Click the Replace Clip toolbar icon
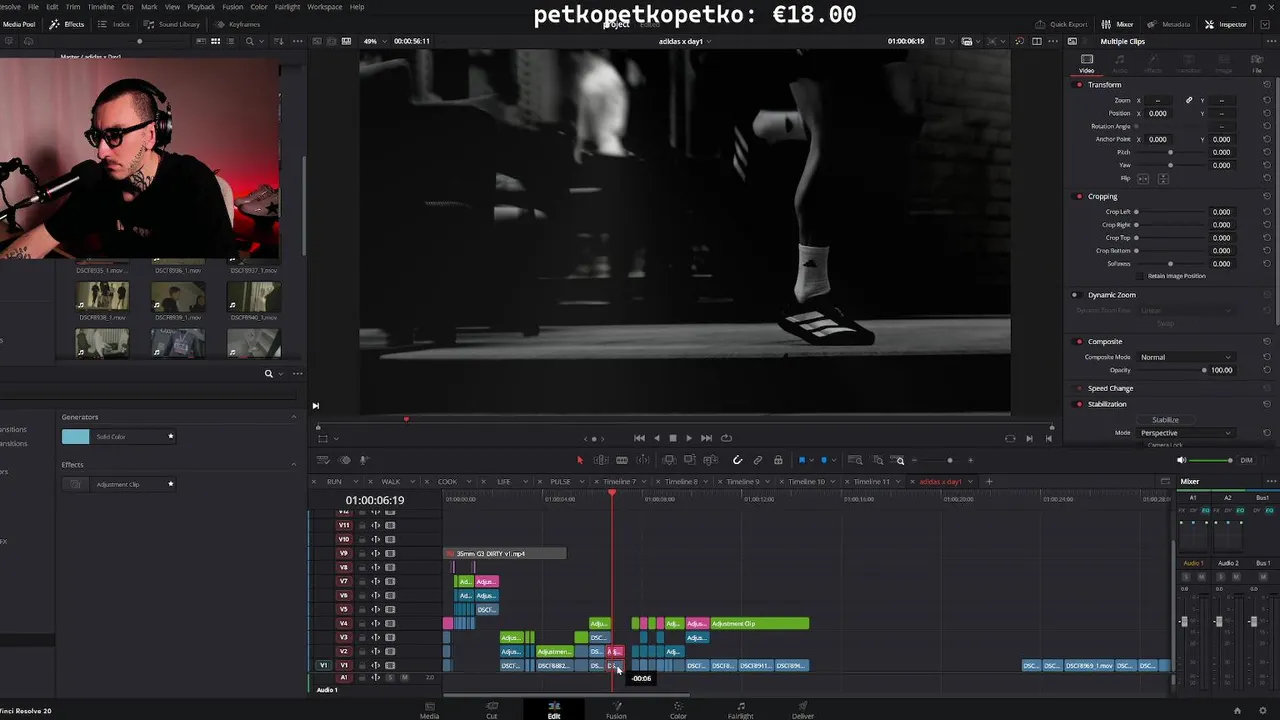Image resolution: width=1280 pixels, height=720 pixels. 711,460
